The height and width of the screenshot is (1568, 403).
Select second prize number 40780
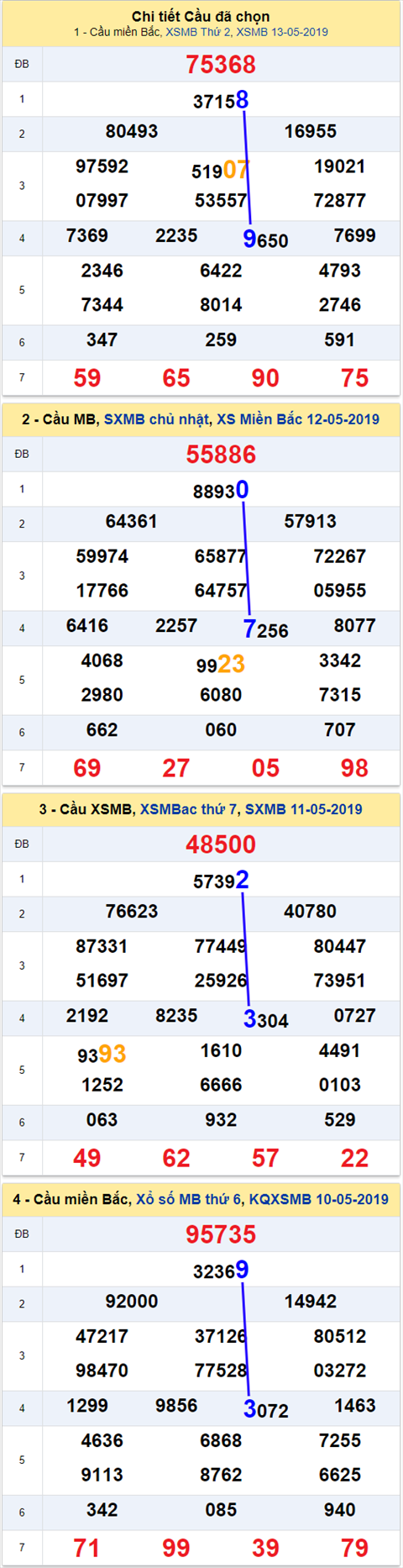311,911
